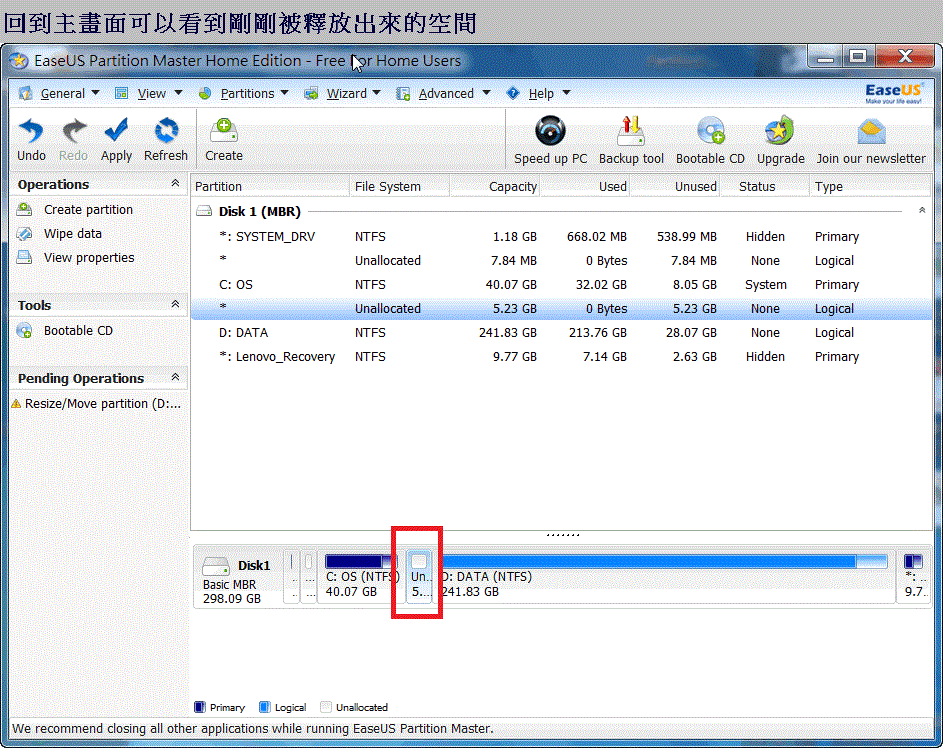Select the SYSTEM_DRV partition row
This screenshot has width=943, height=748.
click(x=561, y=236)
